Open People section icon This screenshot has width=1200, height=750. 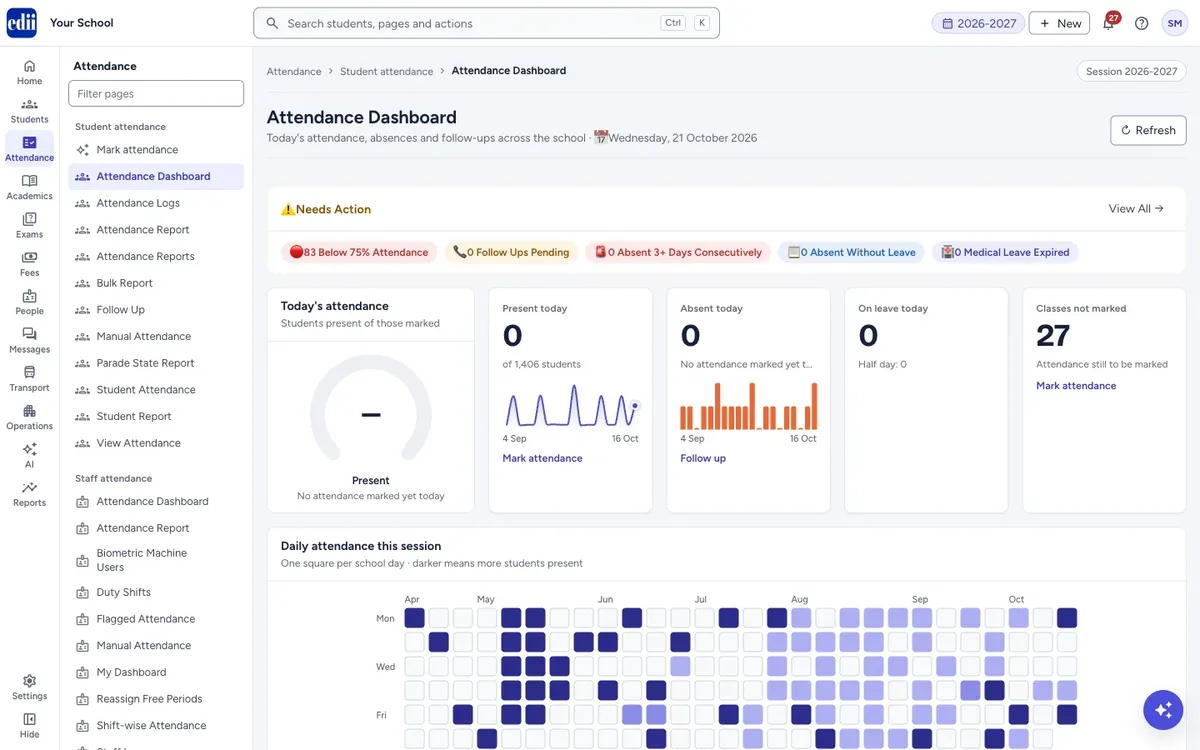(29, 302)
